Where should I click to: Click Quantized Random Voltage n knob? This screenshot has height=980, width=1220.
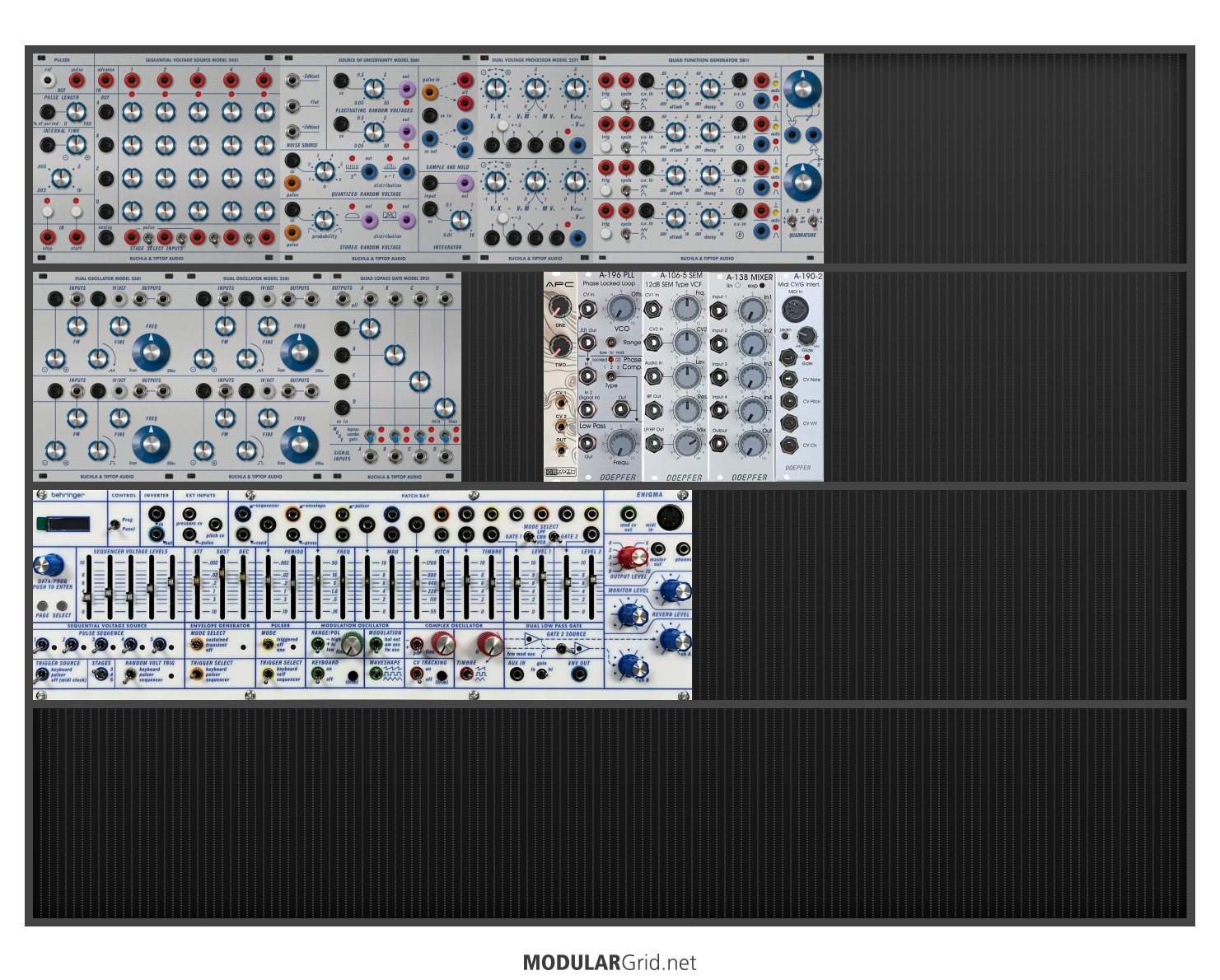tap(325, 171)
